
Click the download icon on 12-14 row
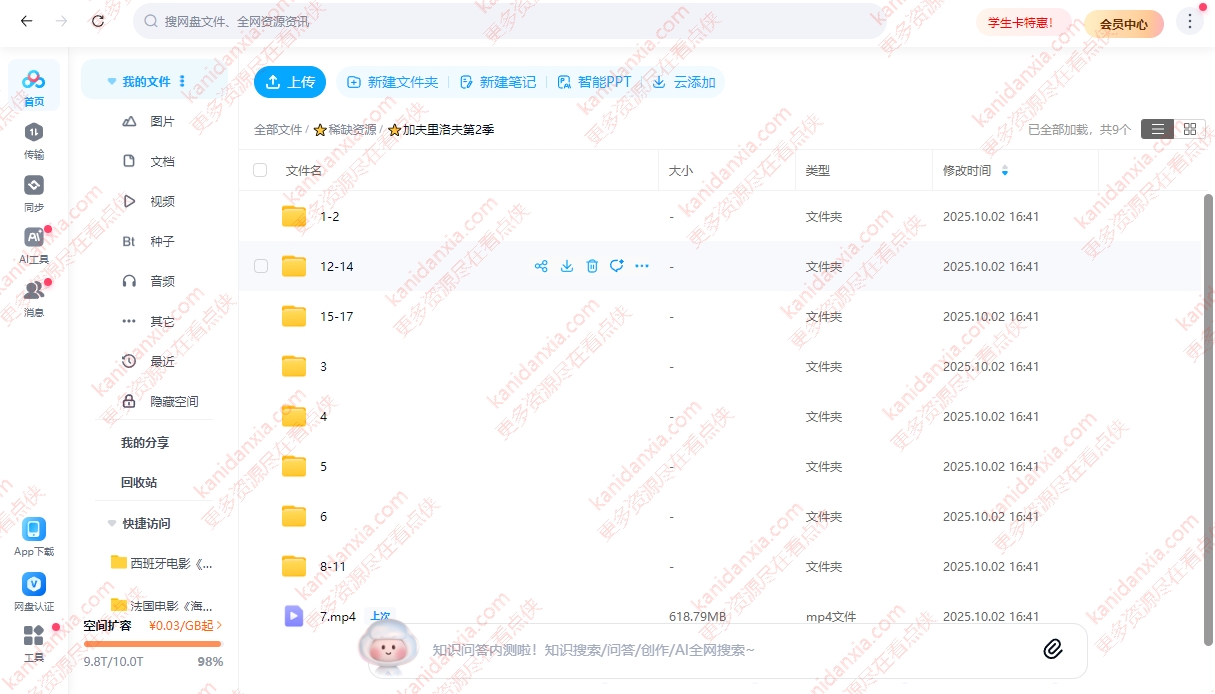pyautogui.click(x=567, y=266)
